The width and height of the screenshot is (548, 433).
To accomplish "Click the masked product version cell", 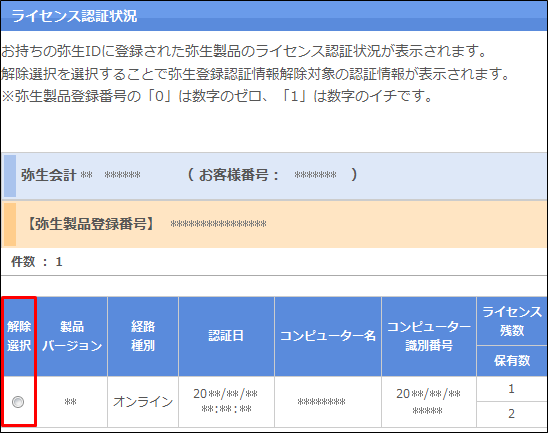I will [71, 402].
